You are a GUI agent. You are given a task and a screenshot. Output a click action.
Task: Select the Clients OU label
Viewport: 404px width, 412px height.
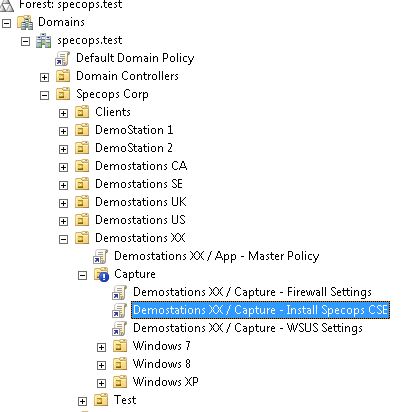[x=113, y=112]
